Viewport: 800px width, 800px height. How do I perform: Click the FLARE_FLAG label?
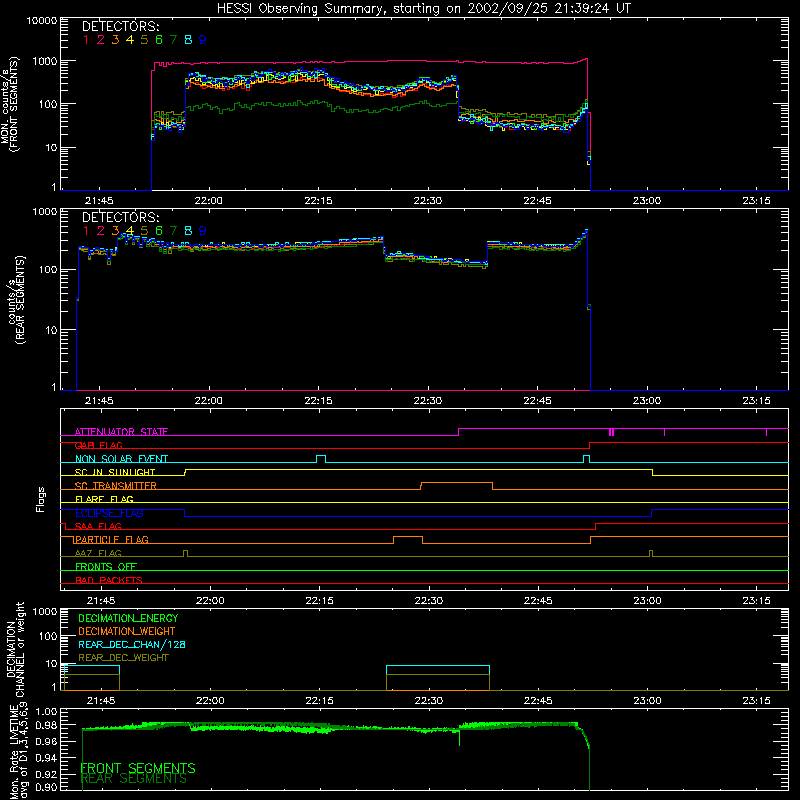coord(104,499)
